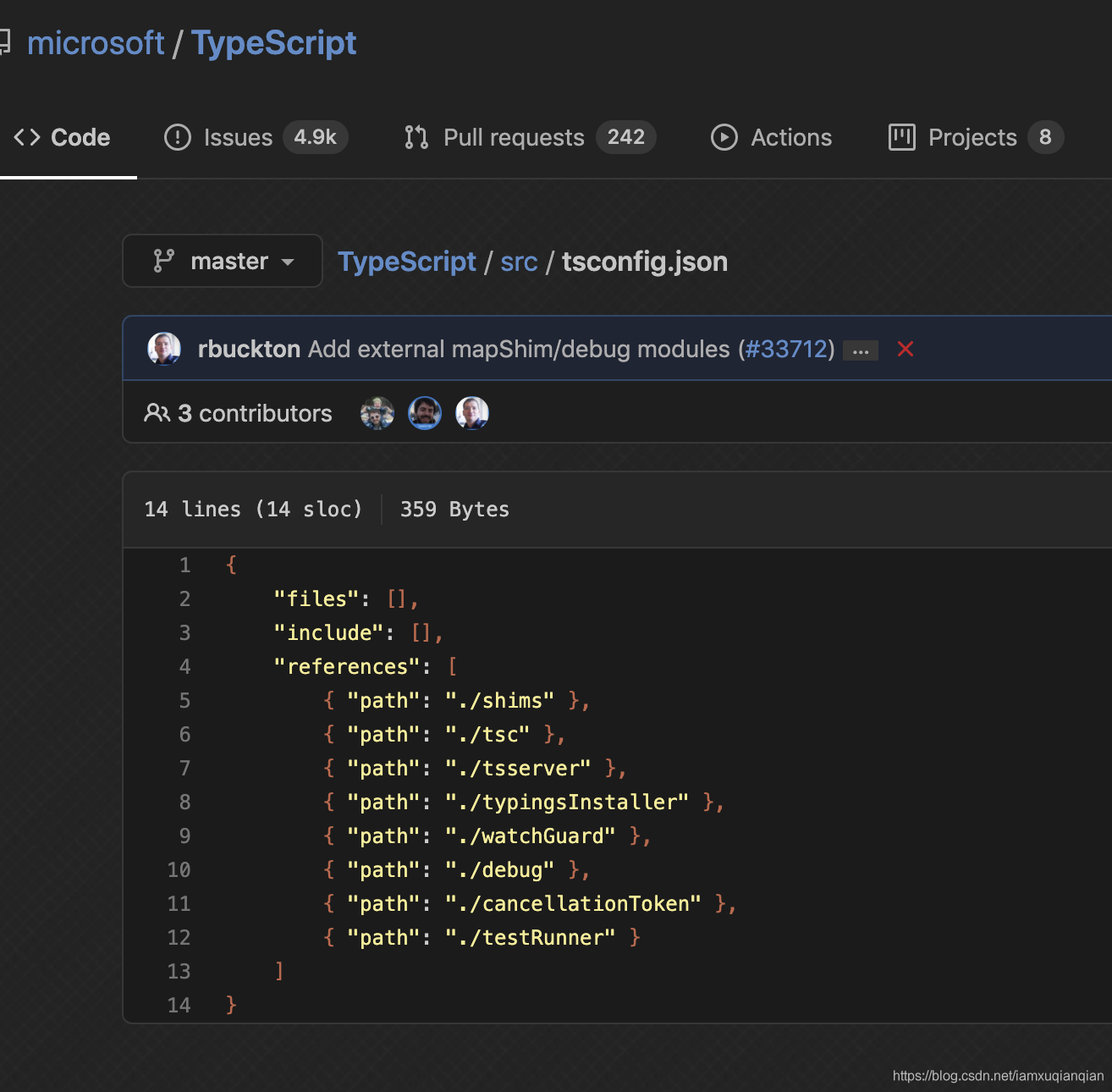Select line number 4
Screen dimensions: 1112x1092
coord(184,666)
